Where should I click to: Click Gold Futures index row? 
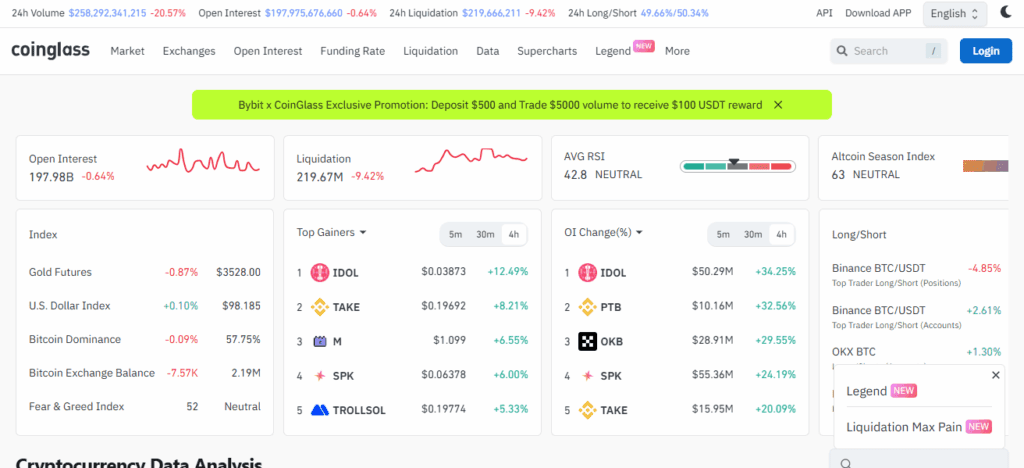(x=145, y=272)
